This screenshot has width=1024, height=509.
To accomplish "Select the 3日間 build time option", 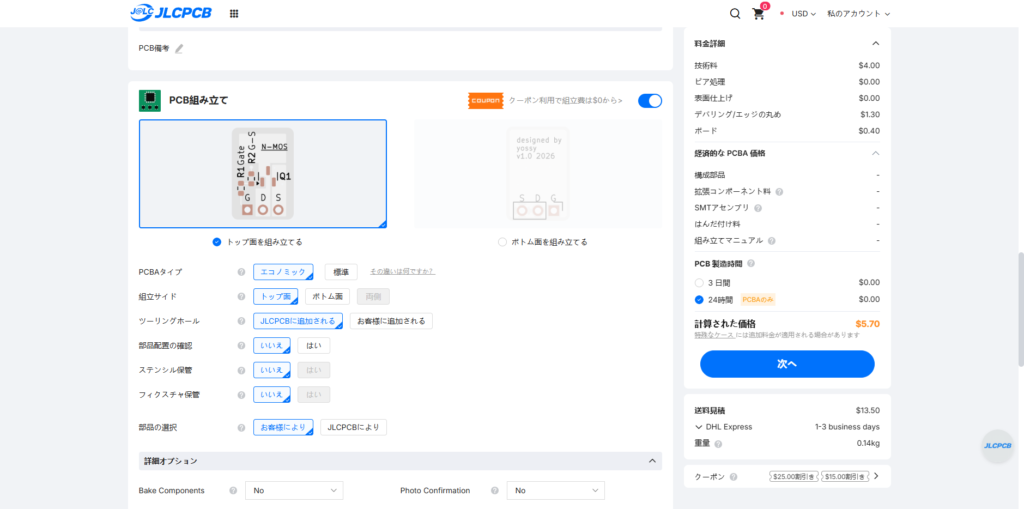I will (699, 283).
